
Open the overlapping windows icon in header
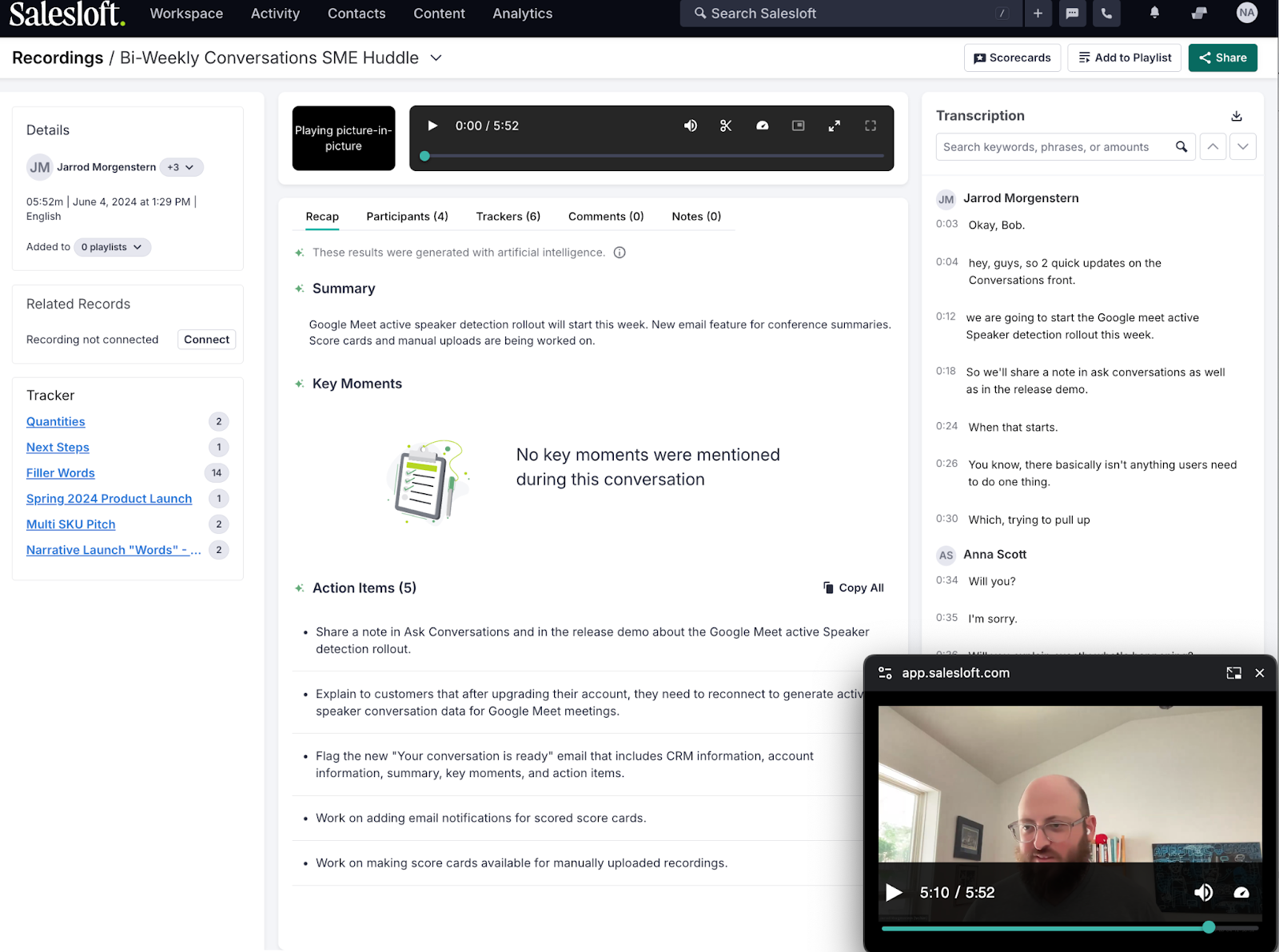(1199, 13)
